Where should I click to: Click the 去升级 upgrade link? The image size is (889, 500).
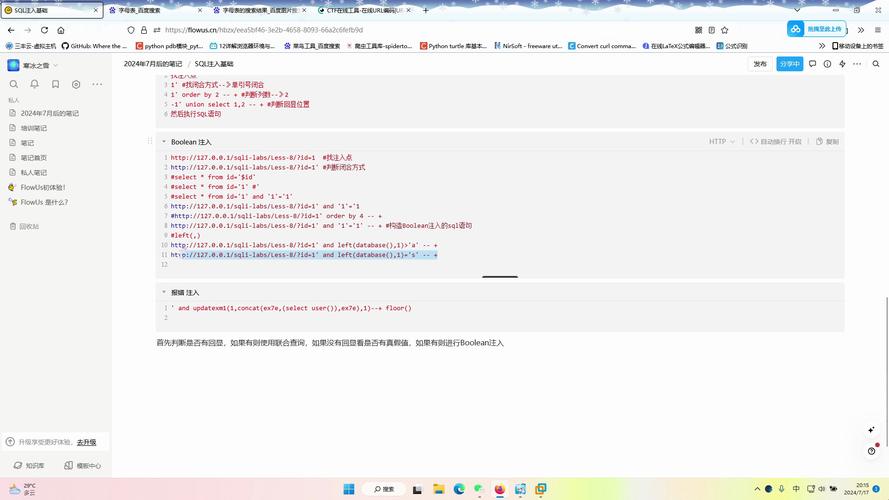point(86,442)
